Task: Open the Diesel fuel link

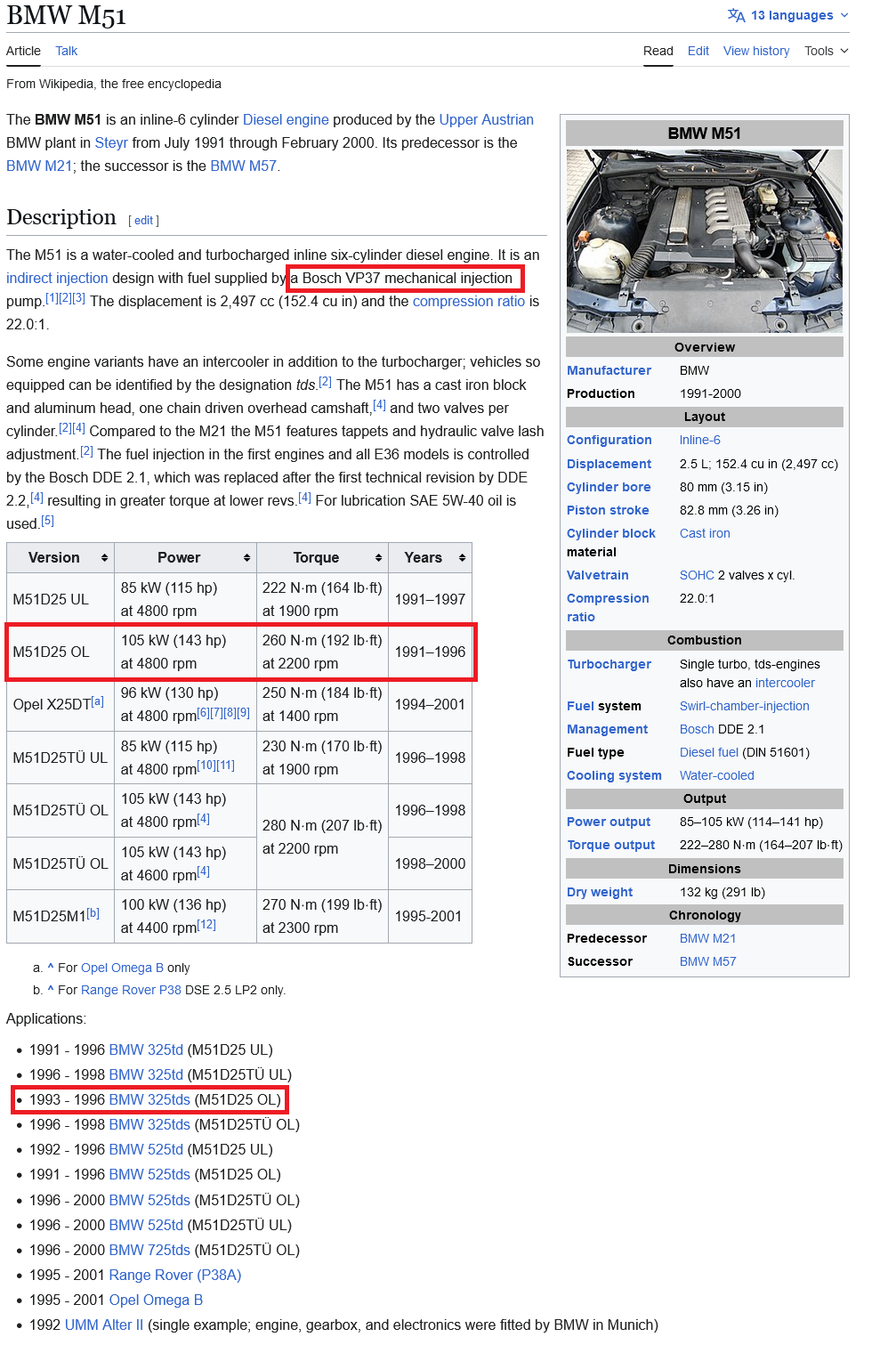Action: coord(709,752)
